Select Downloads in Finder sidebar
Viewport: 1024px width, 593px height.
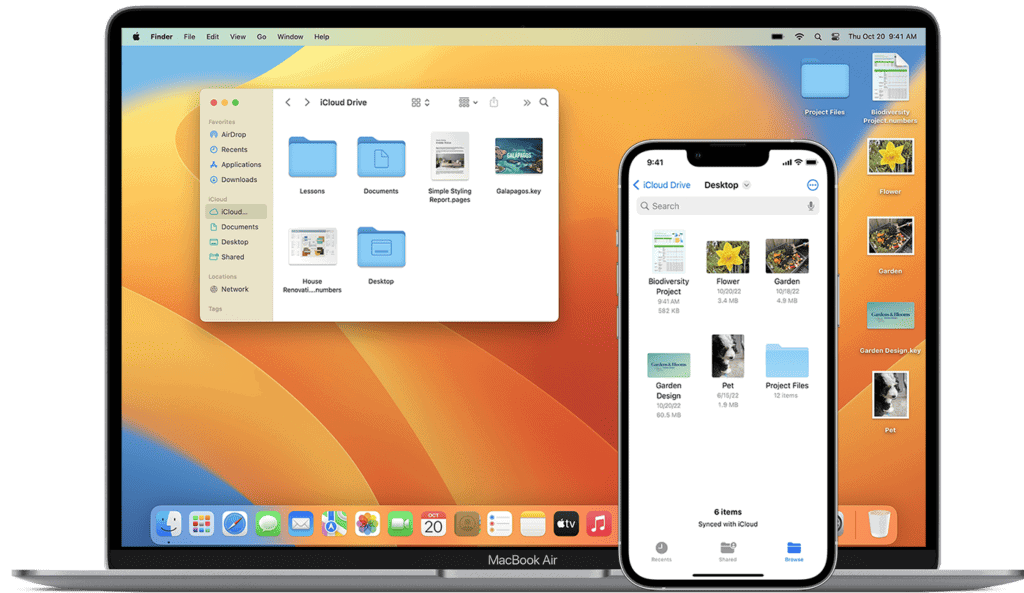238,180
